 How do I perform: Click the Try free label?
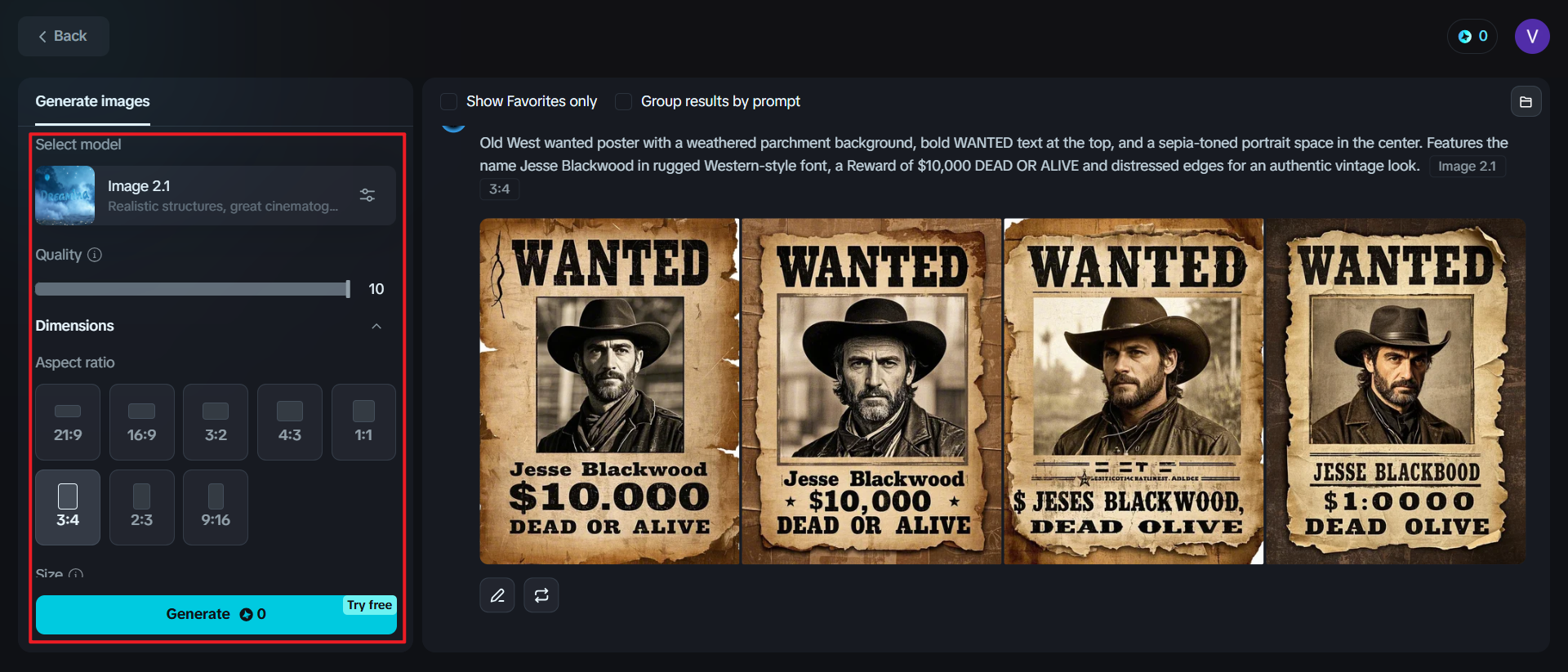click(369, 604)
